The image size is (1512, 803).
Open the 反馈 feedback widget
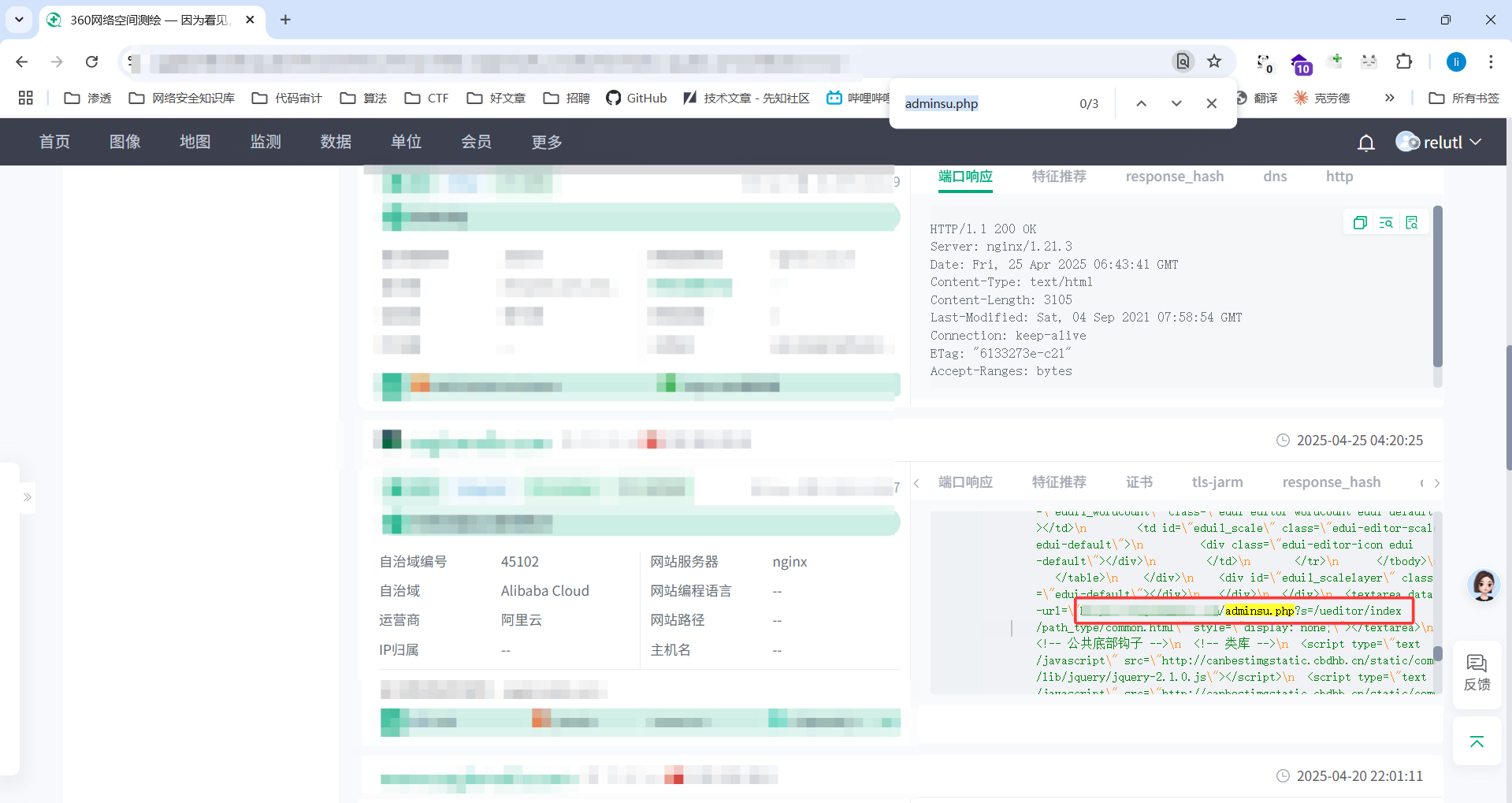point(1477,672)
